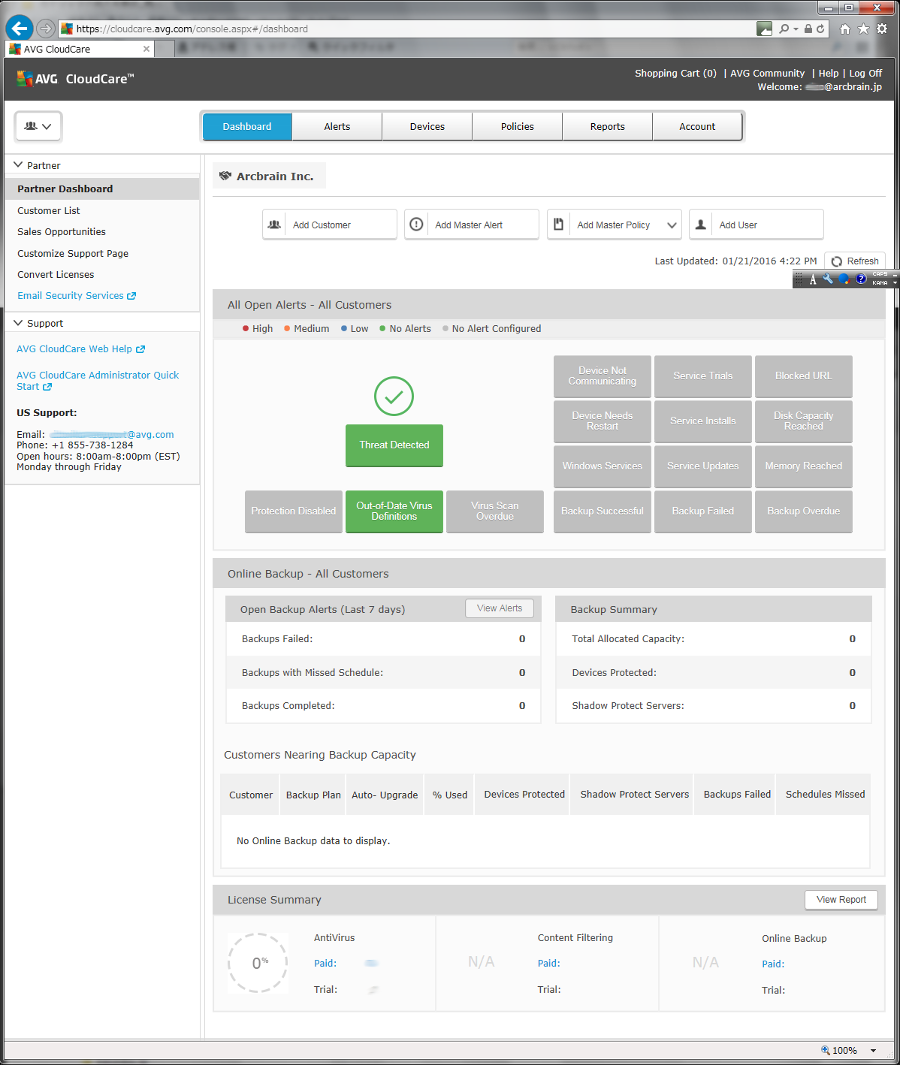Open the IME help question mark icon
The height and width of the screenshot is (1065, 900).
point(861,278)
